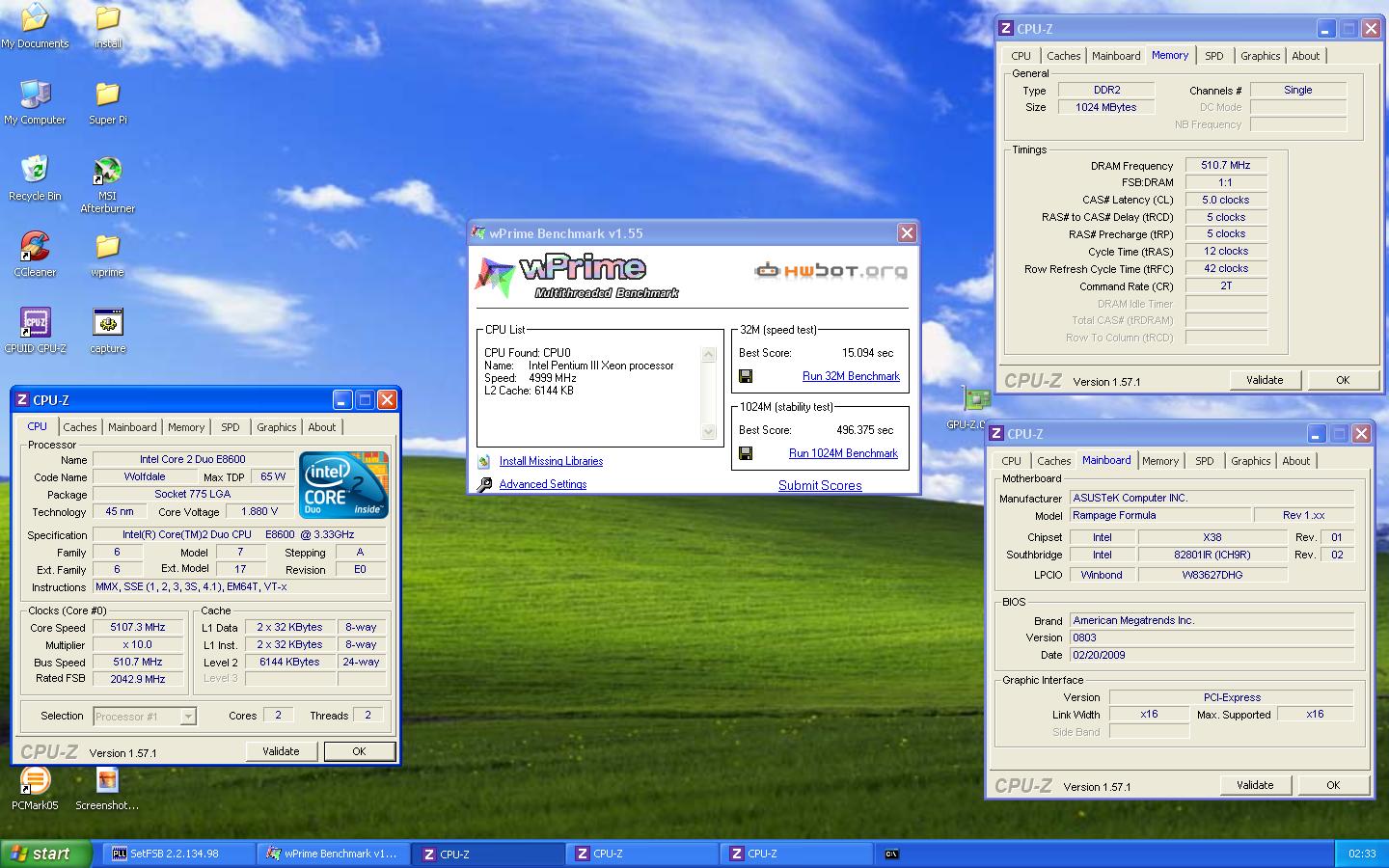The width and height of the screenshot is (1389, 868).
Task: Activate first CPU-Z taskbar button
Action: pyautogui.click(x=489, y=854)
